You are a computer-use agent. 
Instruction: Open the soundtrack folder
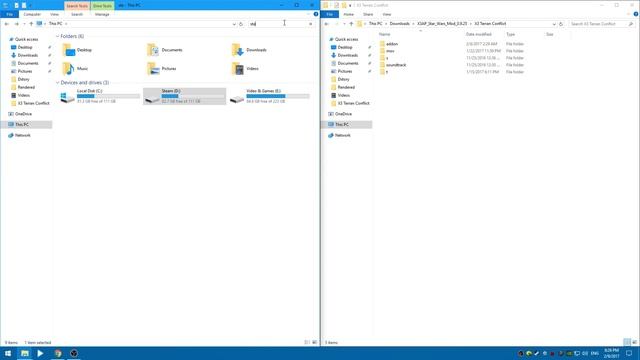click(x=393, y=65)
